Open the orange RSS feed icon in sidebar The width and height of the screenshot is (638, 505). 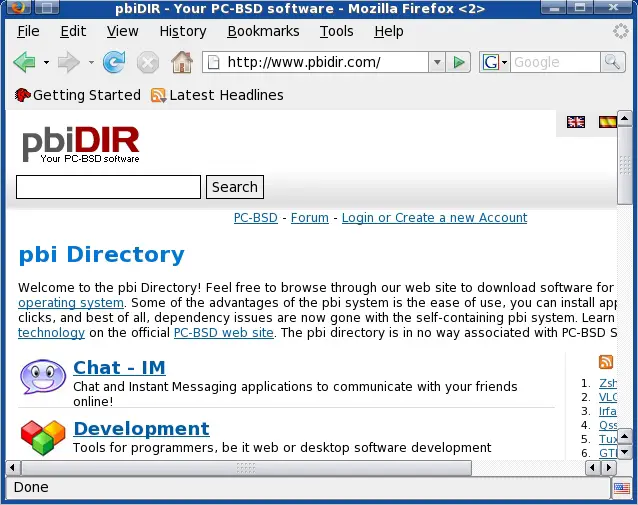606,361
